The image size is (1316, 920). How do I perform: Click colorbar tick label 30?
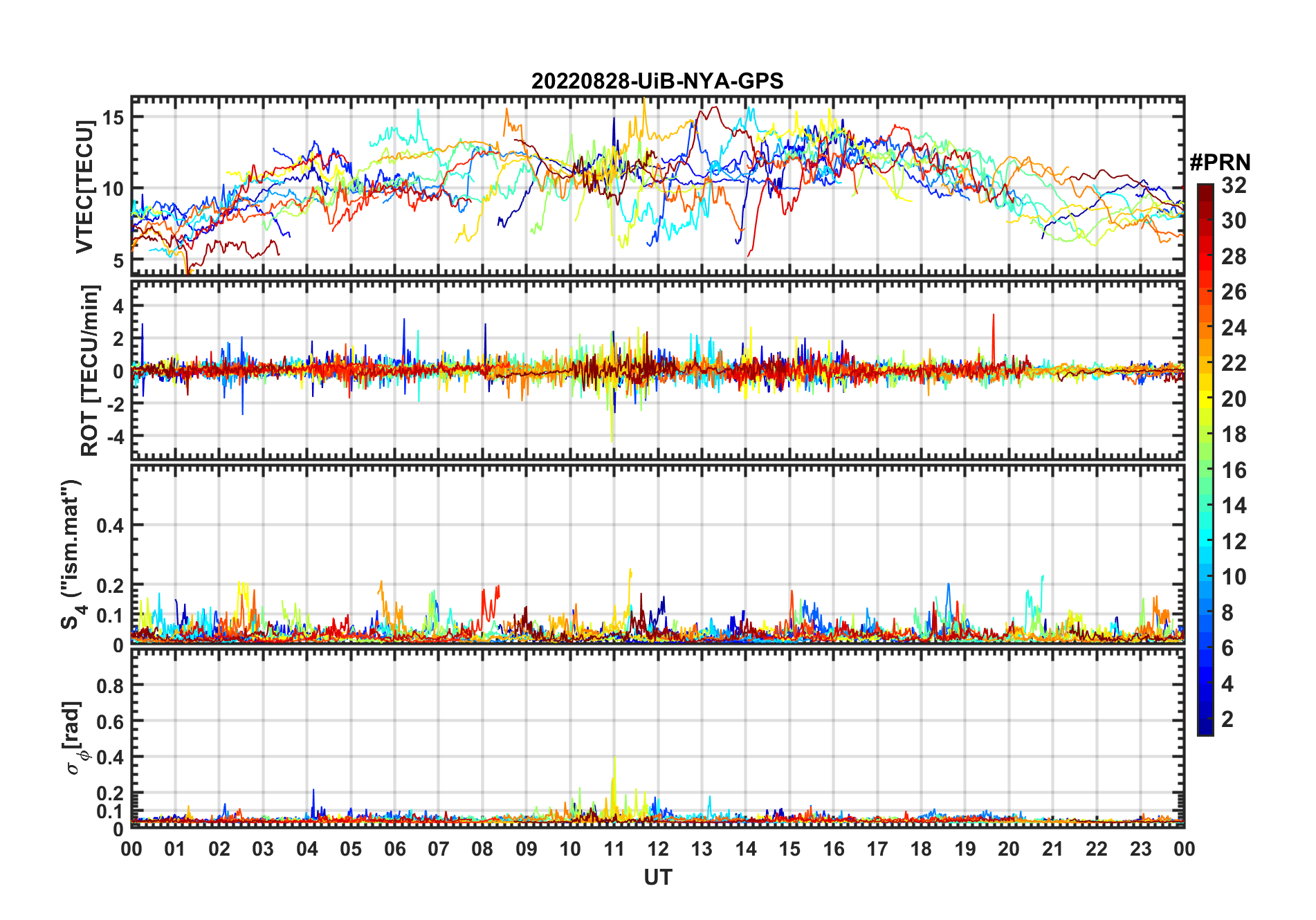pos(1234,221)
